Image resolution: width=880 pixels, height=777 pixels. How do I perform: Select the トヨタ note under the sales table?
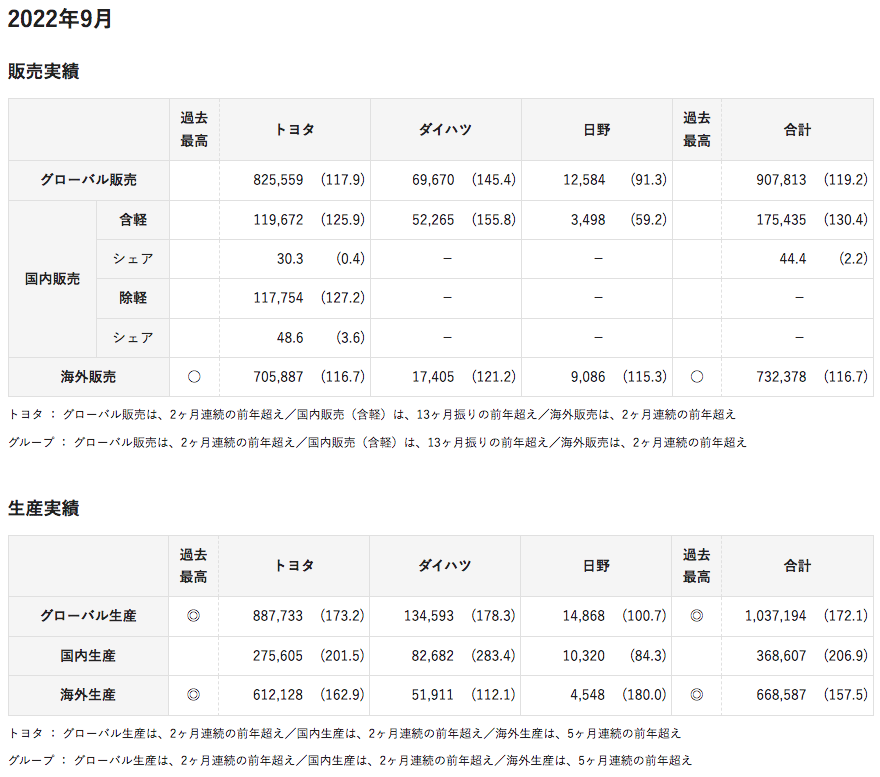pyautogui.click(x=372, y=415)
